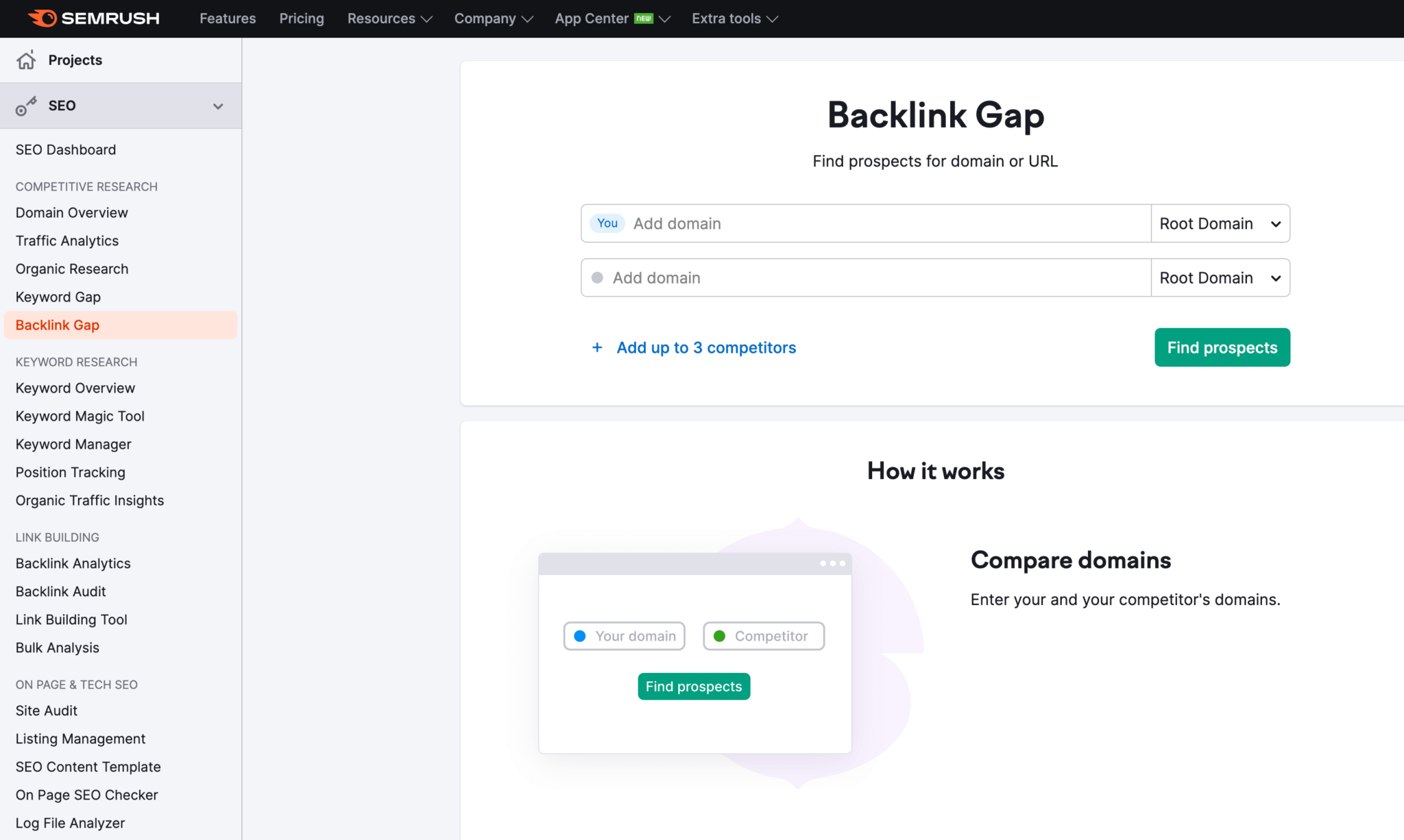Click the blue Your domain dot in illustration
This screenshot has height=840, width=1404.
580,636
